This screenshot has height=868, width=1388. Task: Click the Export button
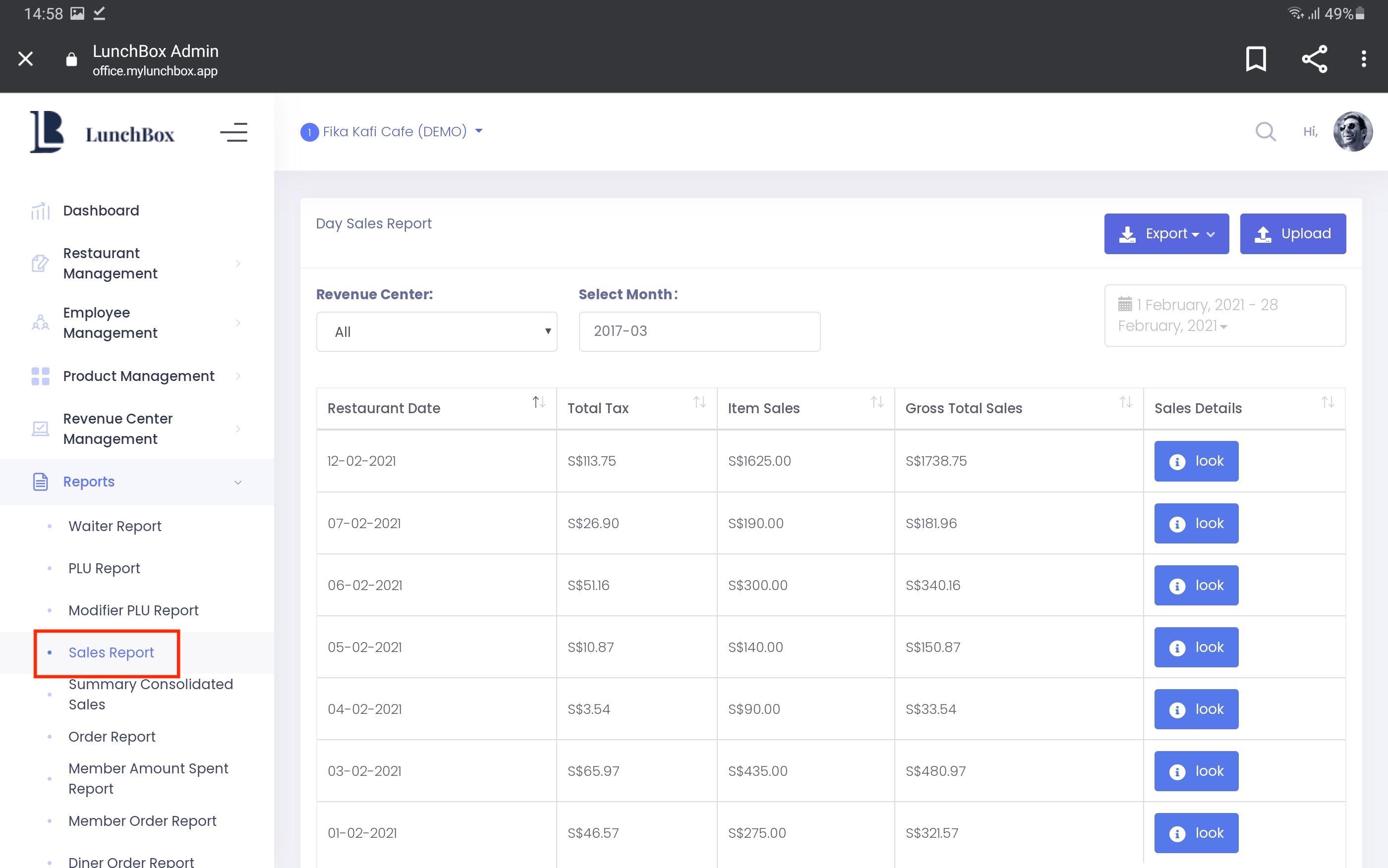(1166, 234)
